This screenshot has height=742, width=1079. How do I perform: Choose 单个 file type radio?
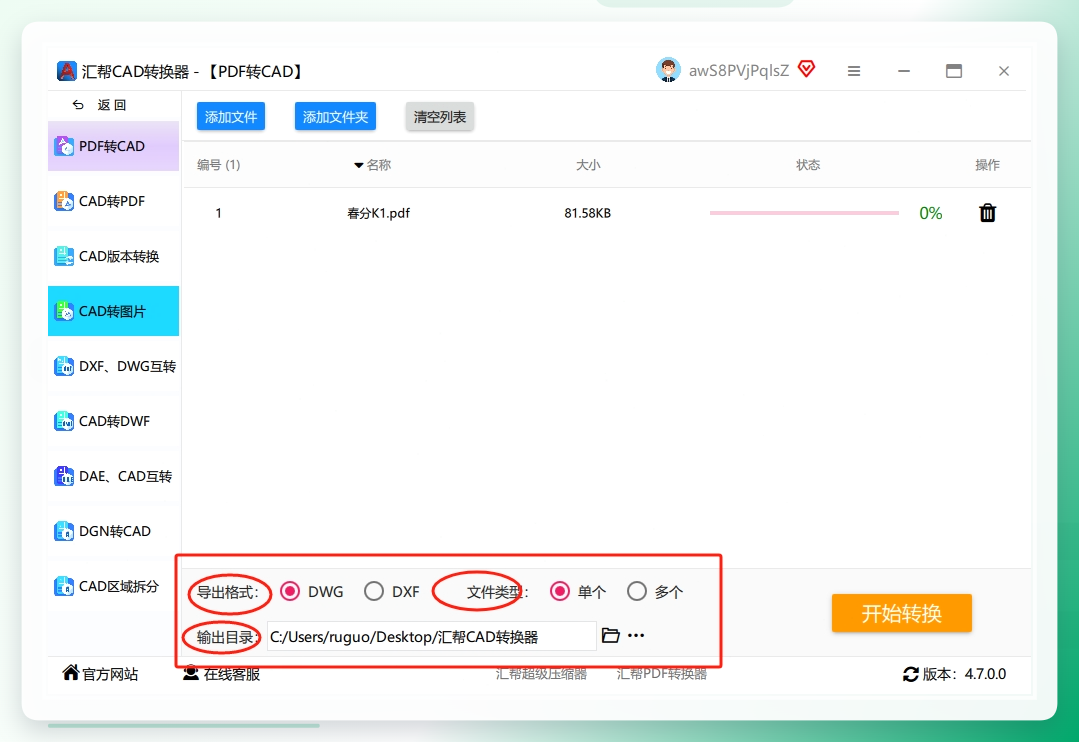click(559, 591)
